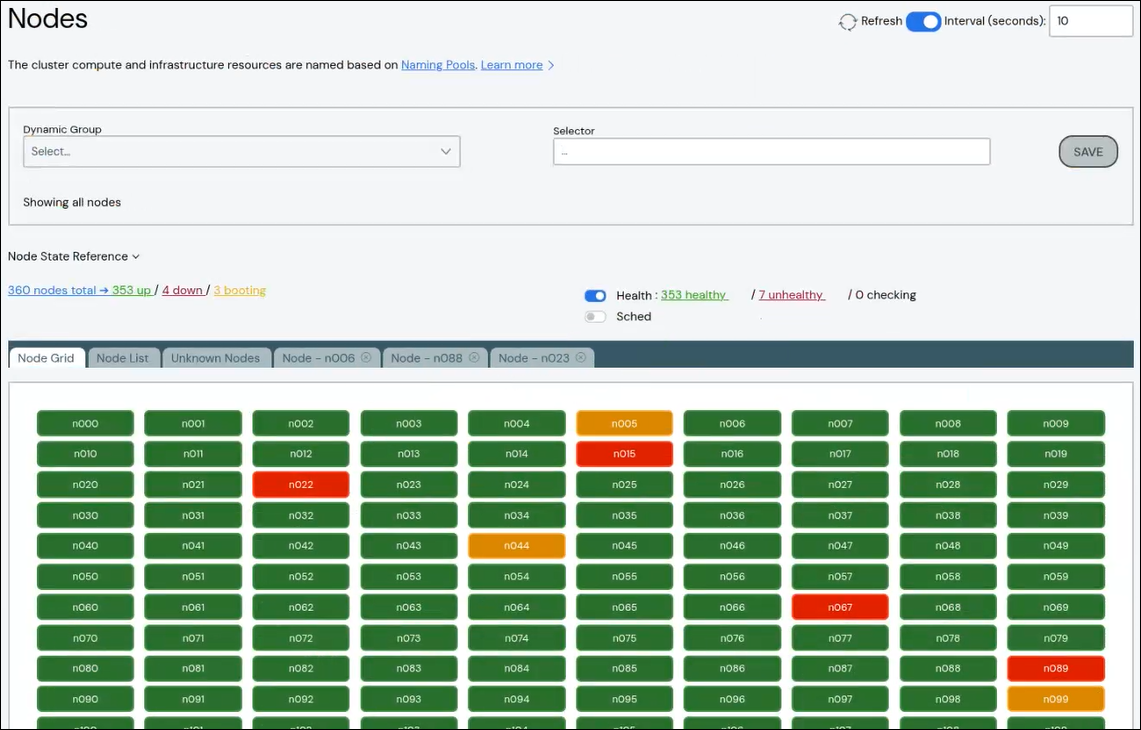Image resolution: width=1141 pixels, height=730 pixels.
Task: Click inside the Selector input field
Action: point(770,151)
